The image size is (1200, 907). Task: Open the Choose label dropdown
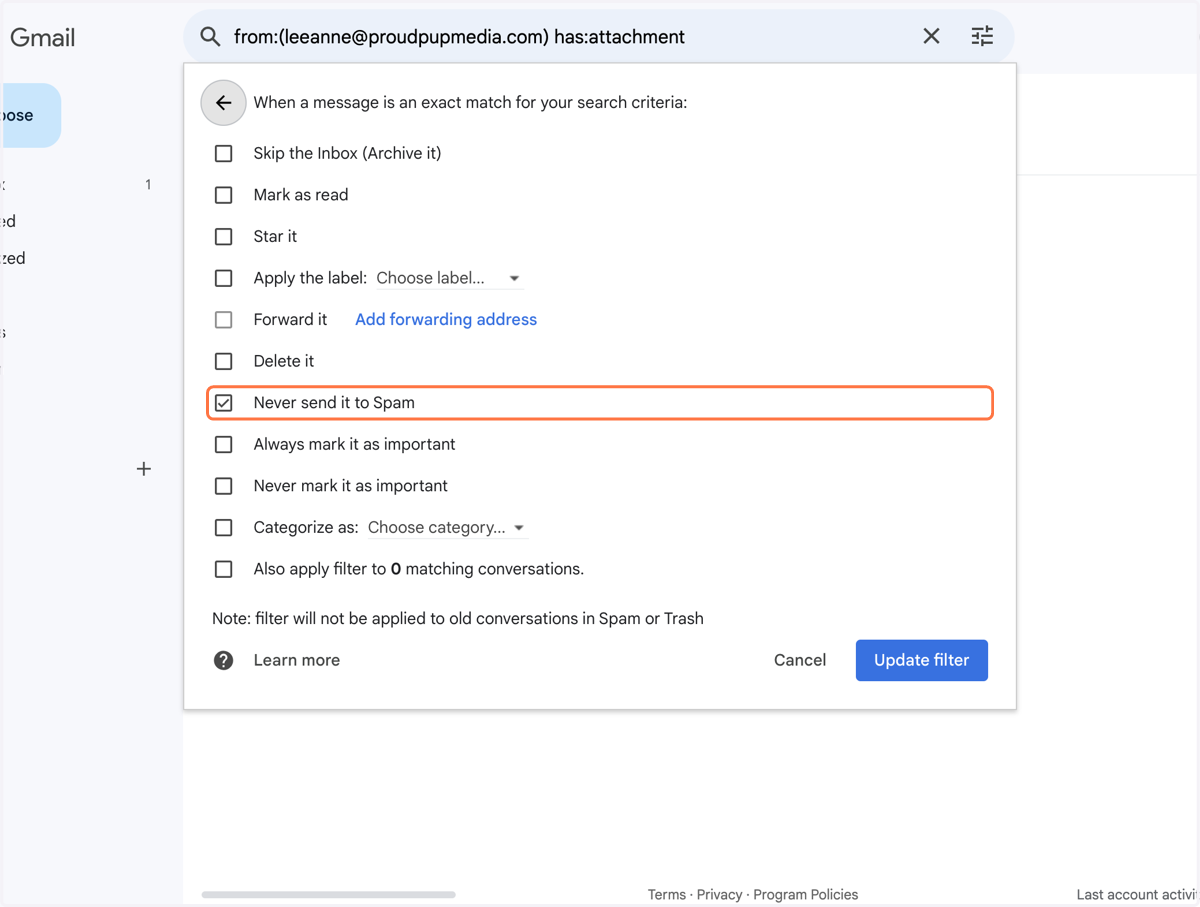click(x=449, y=278)
